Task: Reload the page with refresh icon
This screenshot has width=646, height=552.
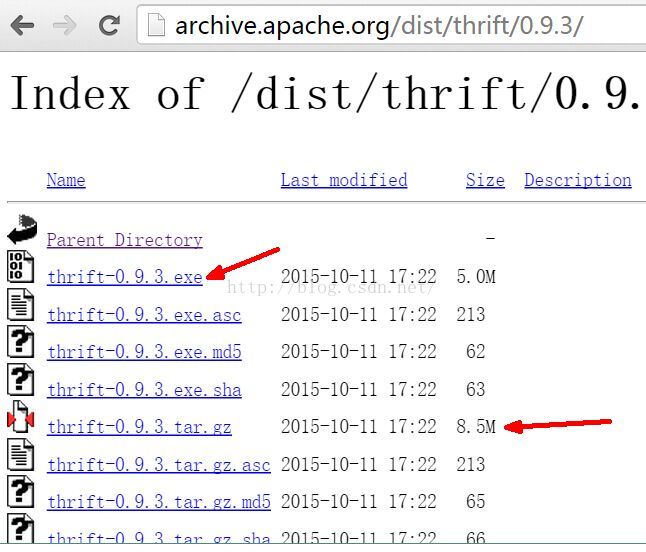Action: [110, 25]
